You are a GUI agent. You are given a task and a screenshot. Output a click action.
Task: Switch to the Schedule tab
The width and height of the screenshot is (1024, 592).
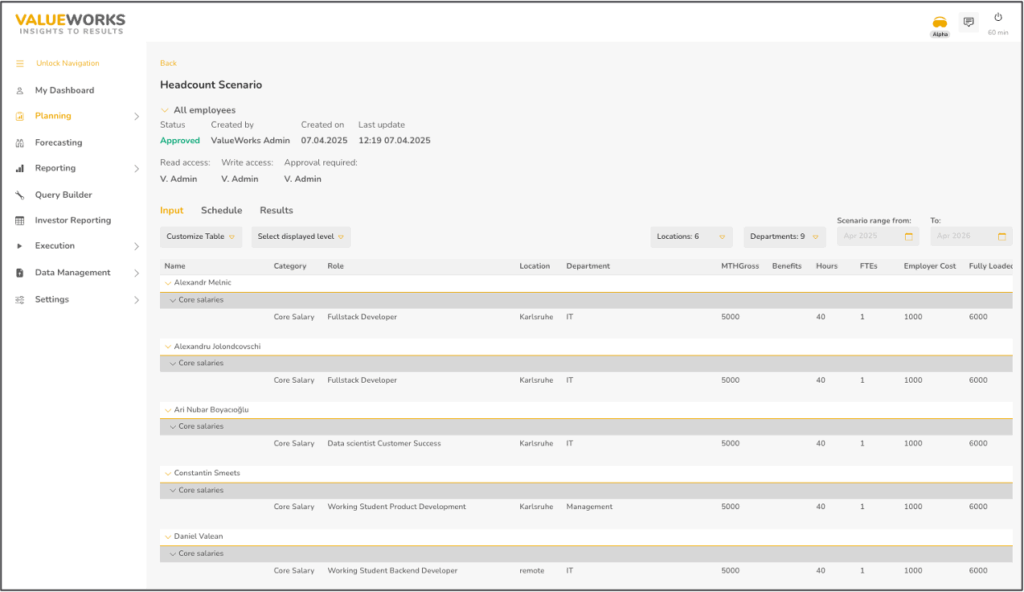pos(221,211)
